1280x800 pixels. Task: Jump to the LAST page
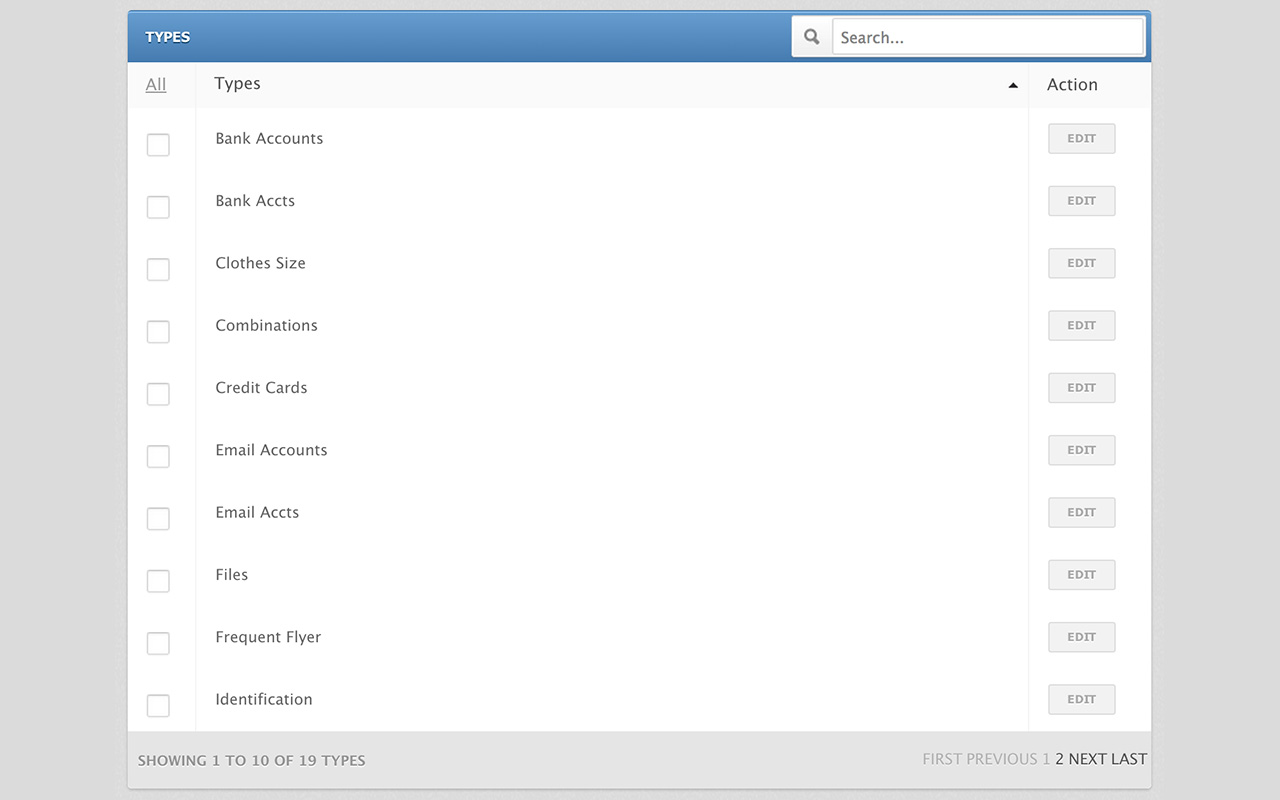(x=1129, y=759)
